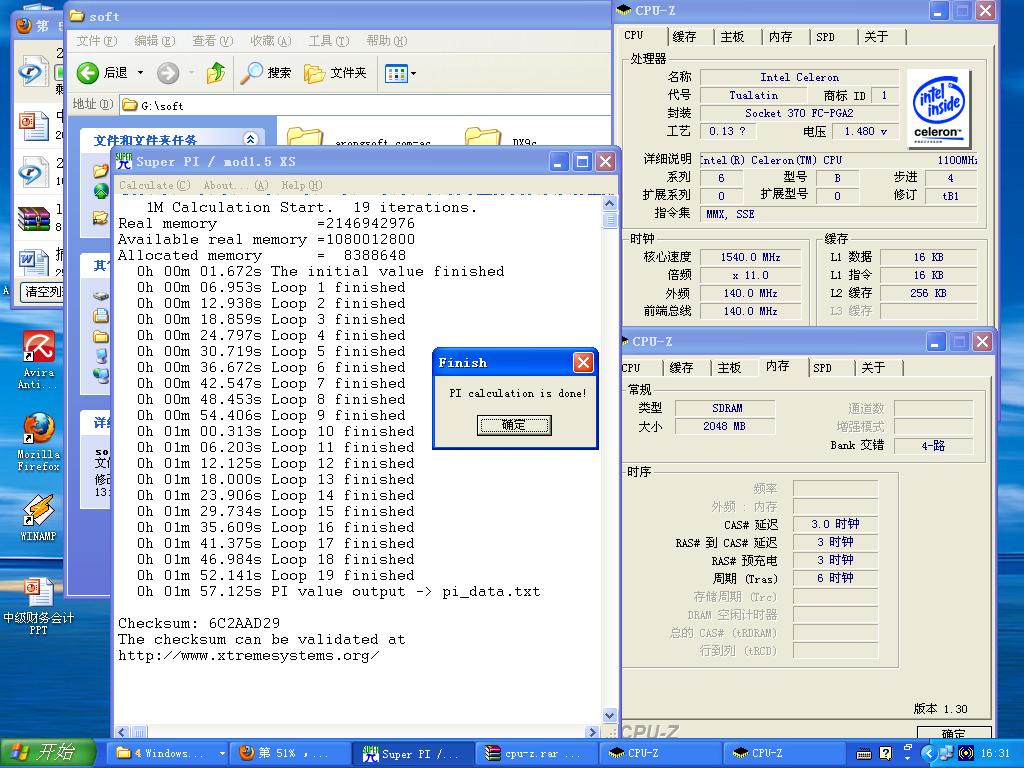Image resolution: width=1024 pixels, height=768 pixels.
Task: Click the 开始 Start button
Action: 47,753
